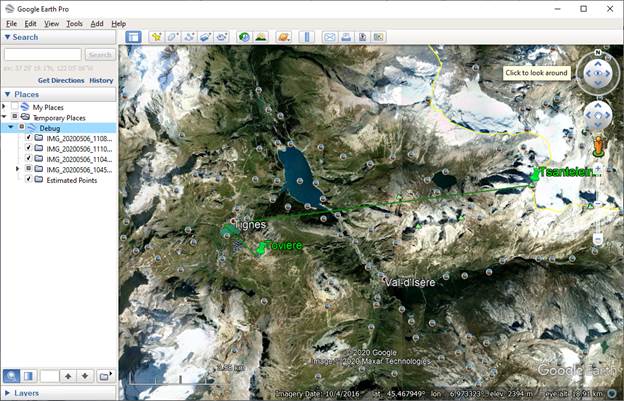Screen dimensions: 624x401
Task: Open the Help menu
Action: [x=119, y=23]
